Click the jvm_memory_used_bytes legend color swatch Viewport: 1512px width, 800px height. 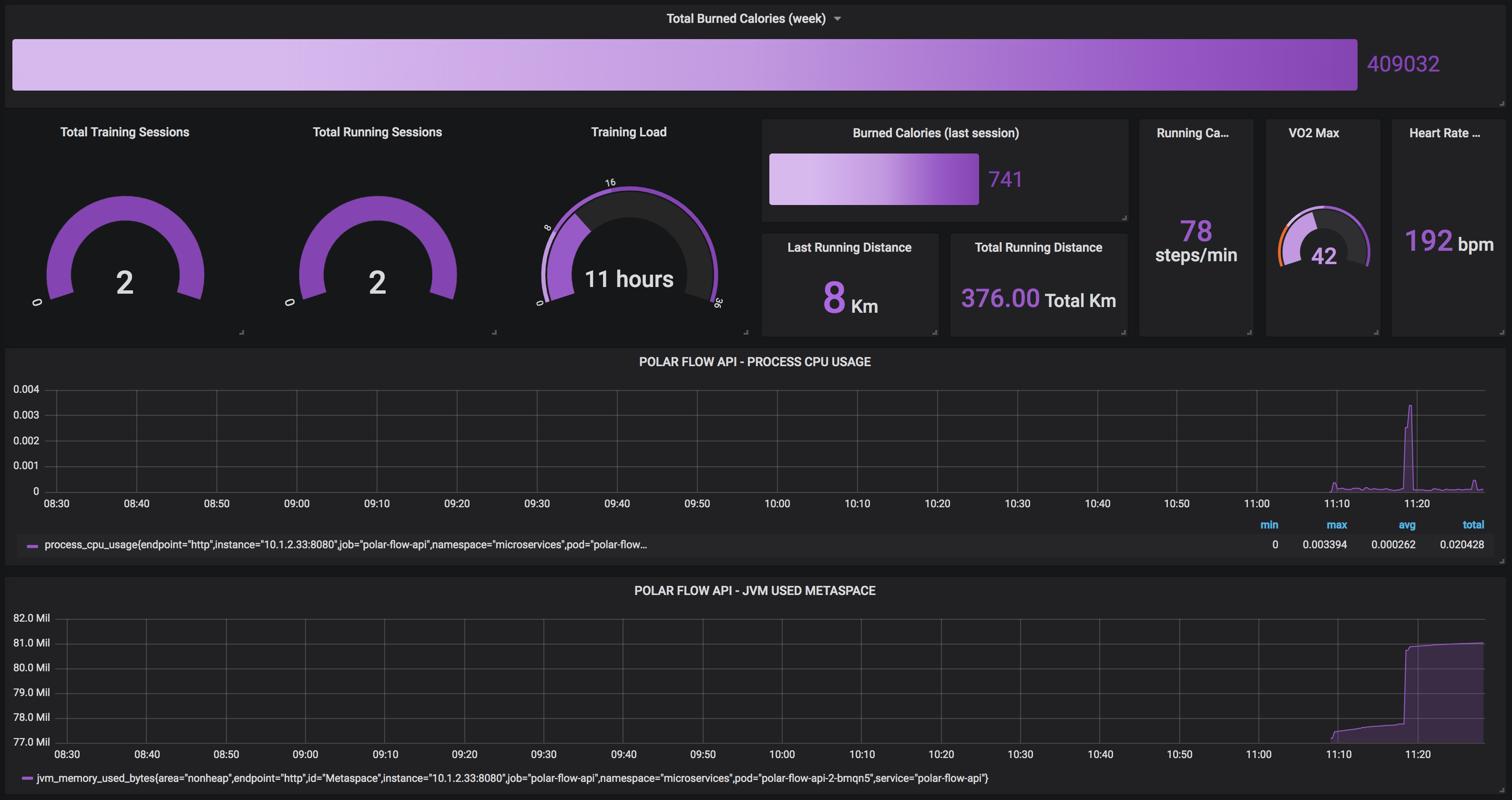point(27,779)
